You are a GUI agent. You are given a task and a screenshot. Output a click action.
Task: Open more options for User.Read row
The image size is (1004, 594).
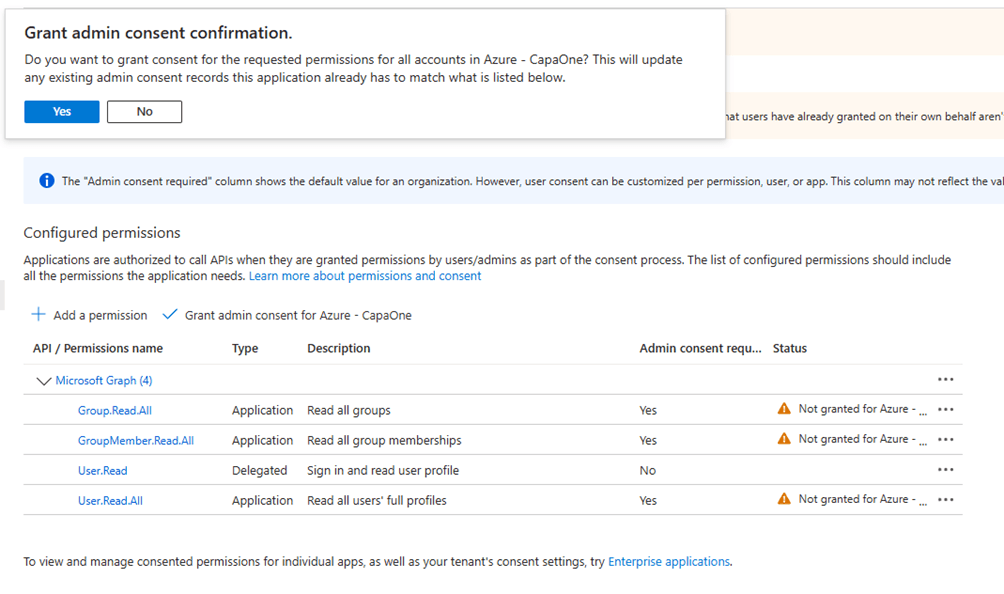[x=946, y=470]
